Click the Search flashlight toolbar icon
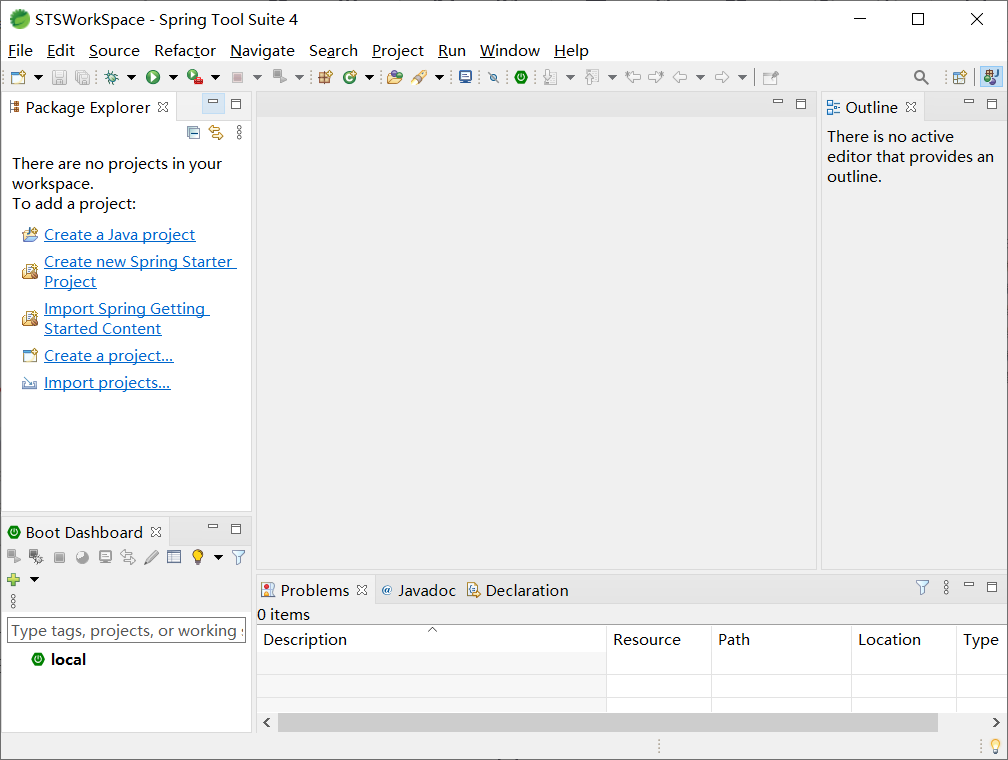 [420, 77]
